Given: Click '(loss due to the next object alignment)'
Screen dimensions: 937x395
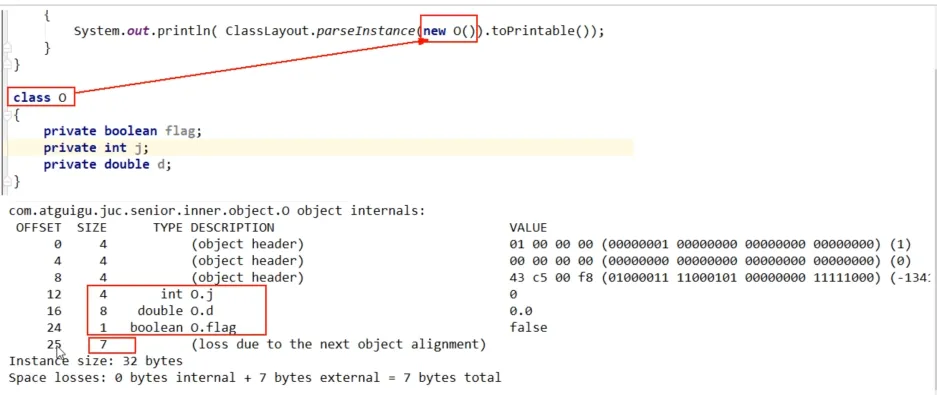Looking at the screenshot, I should tap(338, 344).
